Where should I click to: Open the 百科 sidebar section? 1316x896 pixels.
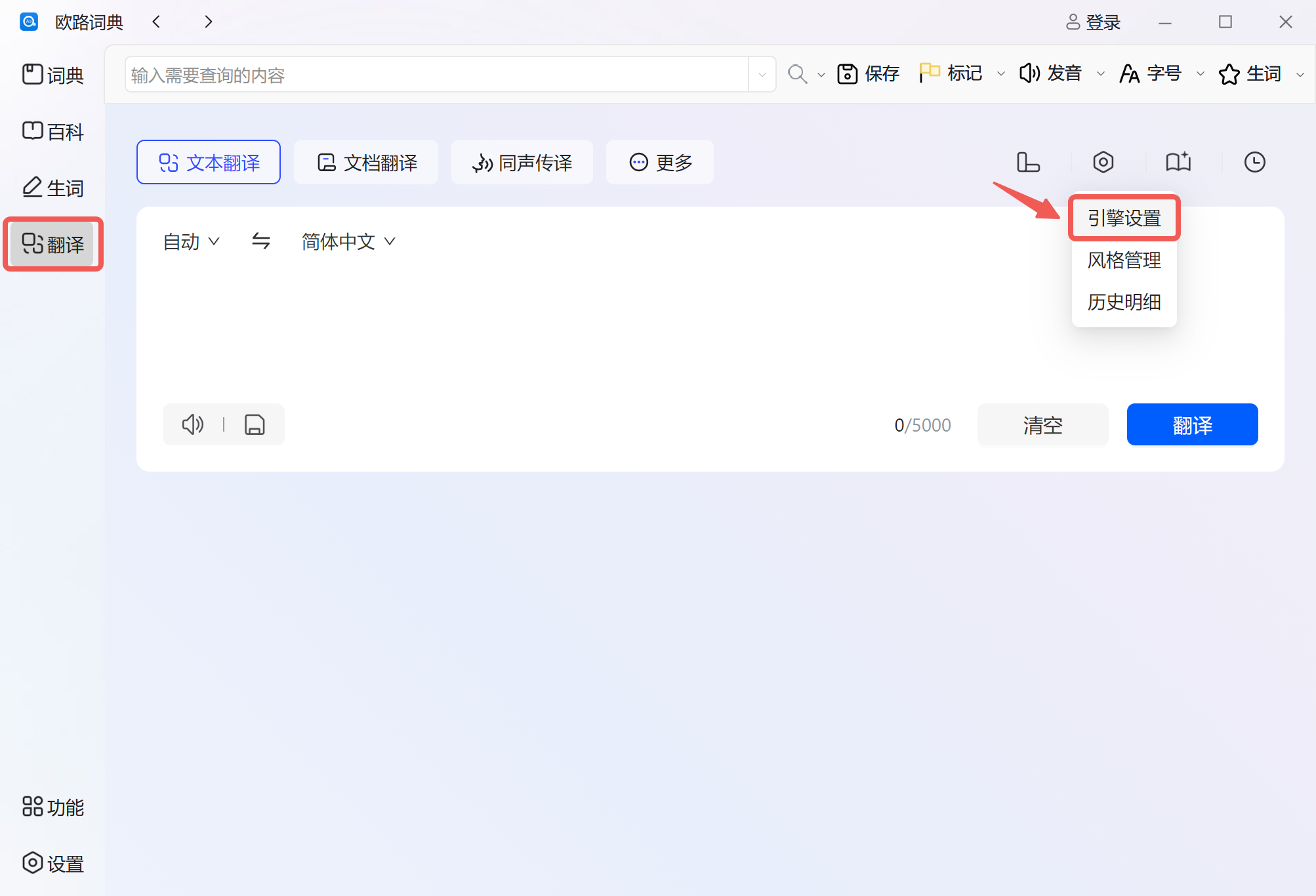coord(52,131)
